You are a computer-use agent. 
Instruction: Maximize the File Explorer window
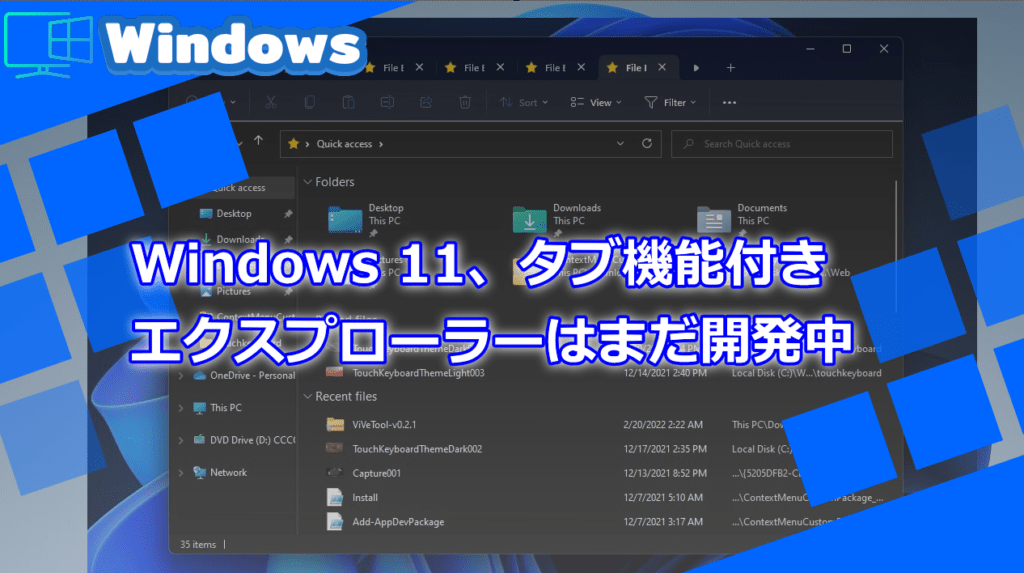[847, 49]
